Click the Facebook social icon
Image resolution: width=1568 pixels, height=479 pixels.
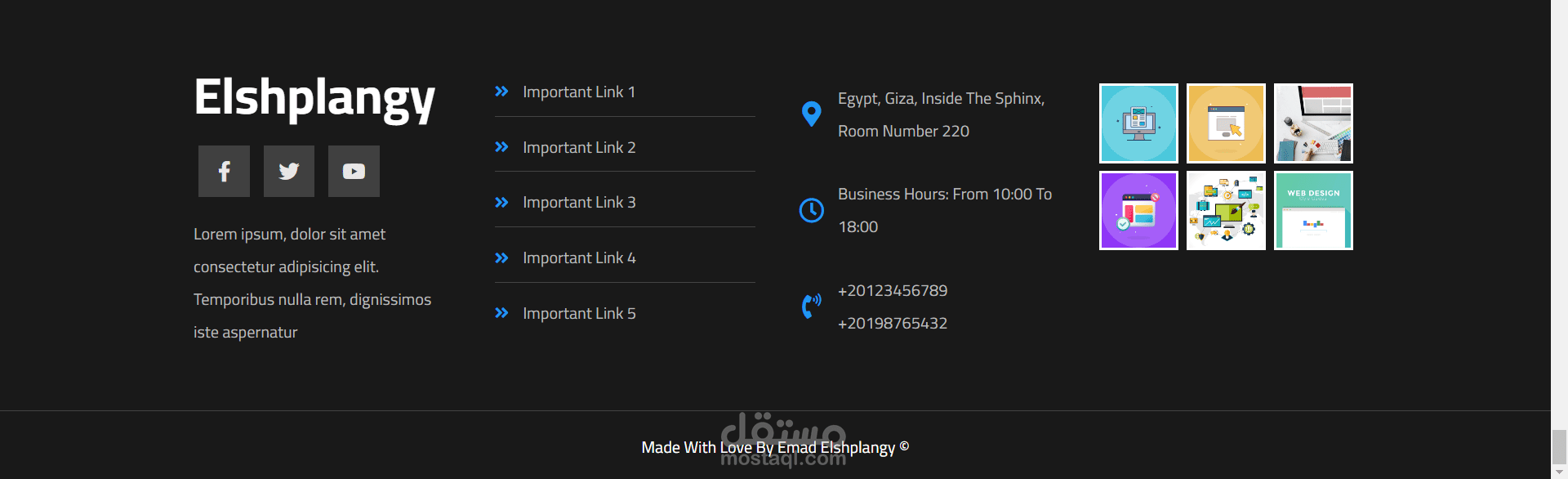[x=224, y=172]
